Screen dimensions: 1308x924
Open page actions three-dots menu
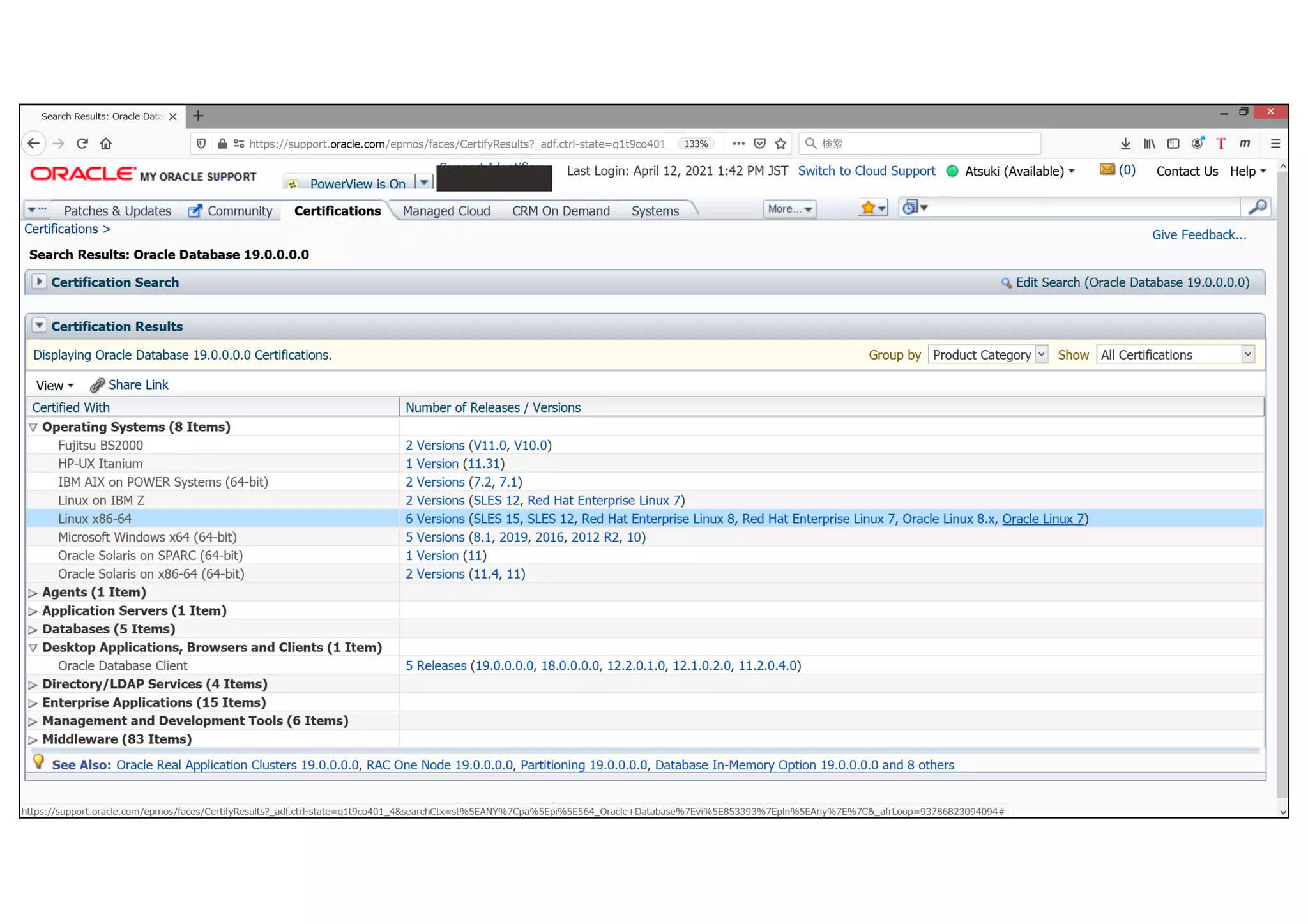tap(738, 144)
